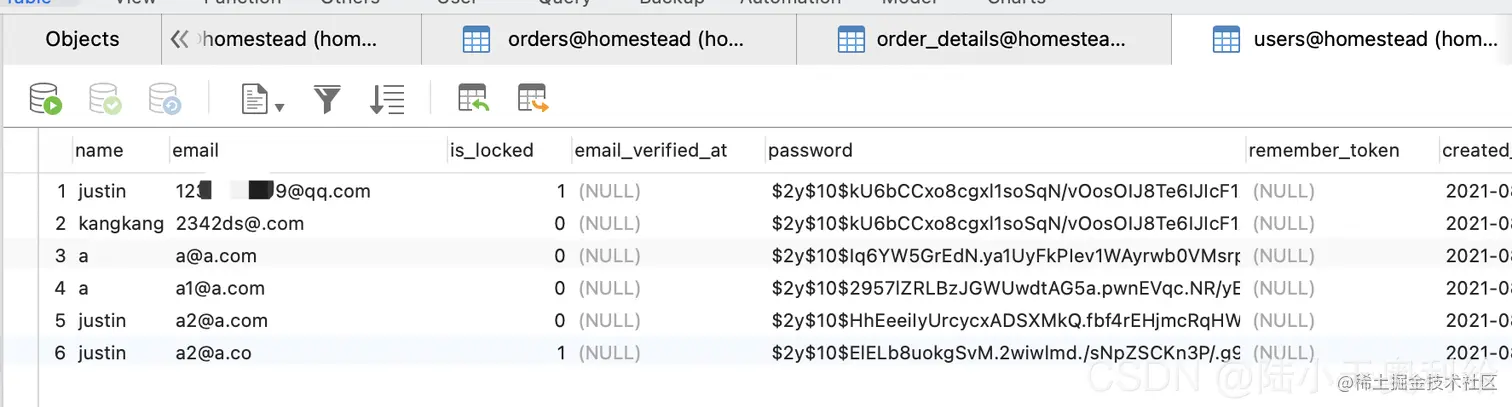This screenshot has height=407, width=1512.
Task: Open the order_details@homestead tab
Action: 983,40
